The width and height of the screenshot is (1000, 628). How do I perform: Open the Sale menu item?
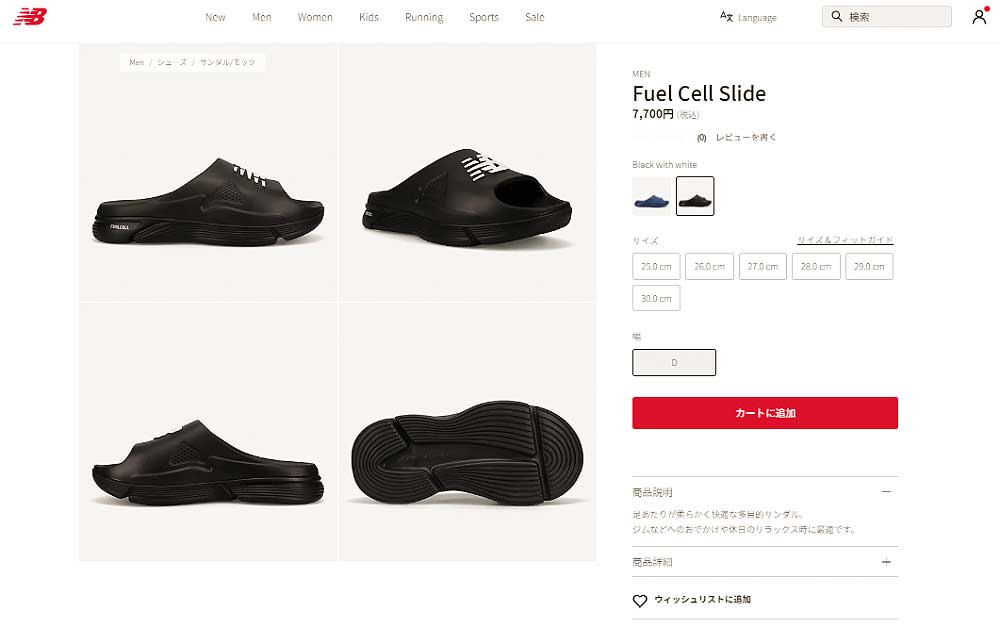pos(534,17)
